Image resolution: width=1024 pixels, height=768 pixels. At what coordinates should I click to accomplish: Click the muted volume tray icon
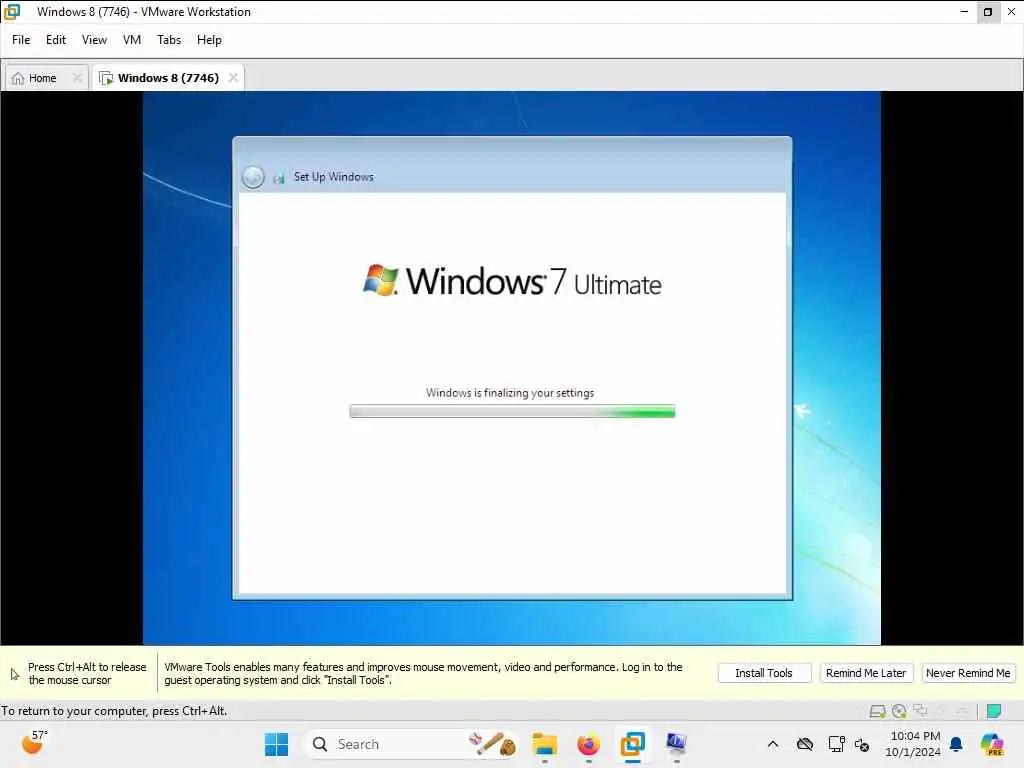pos(862,745)
